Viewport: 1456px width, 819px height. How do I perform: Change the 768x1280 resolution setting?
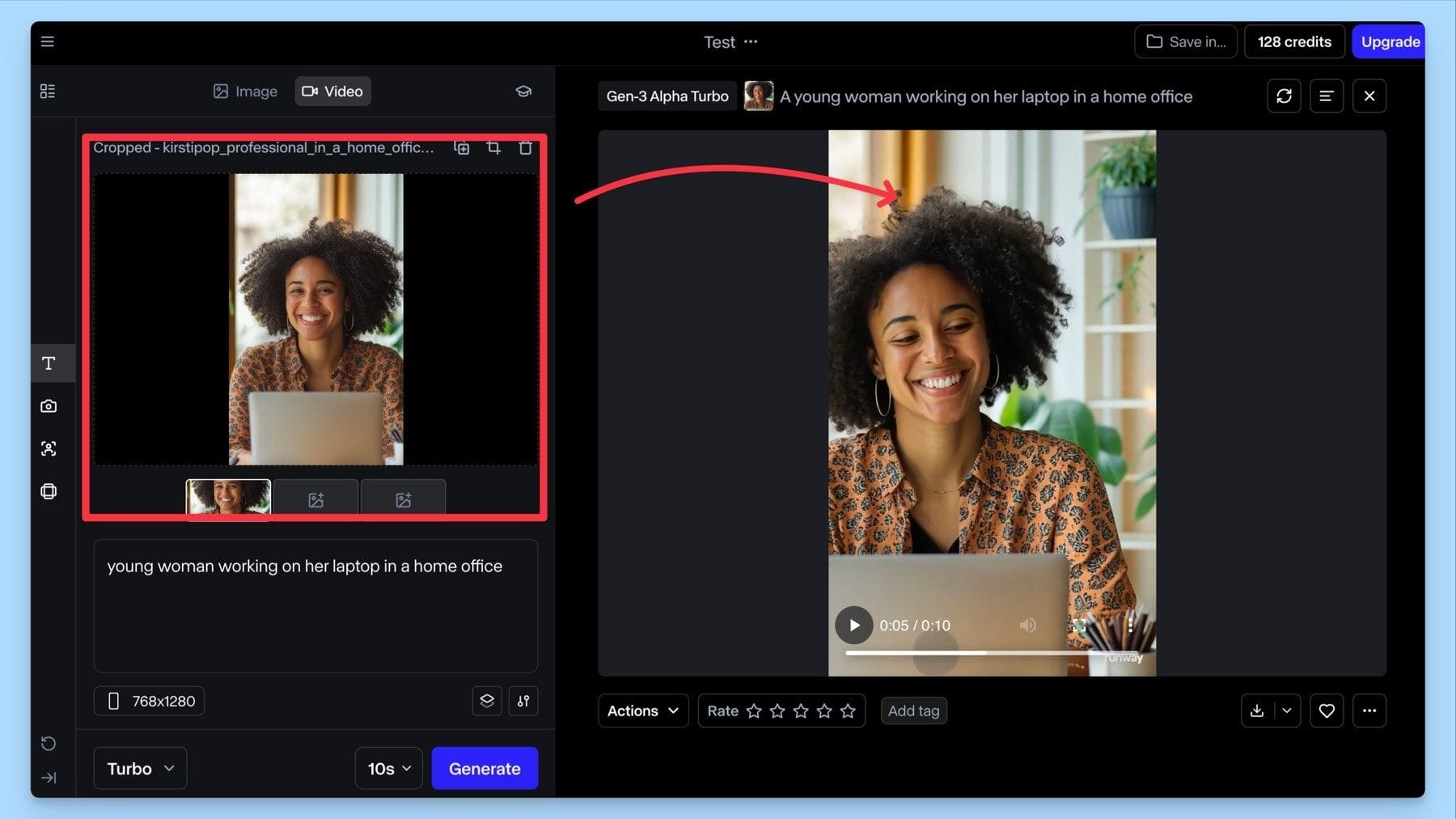pyautogui.click(x=150, y=701)
